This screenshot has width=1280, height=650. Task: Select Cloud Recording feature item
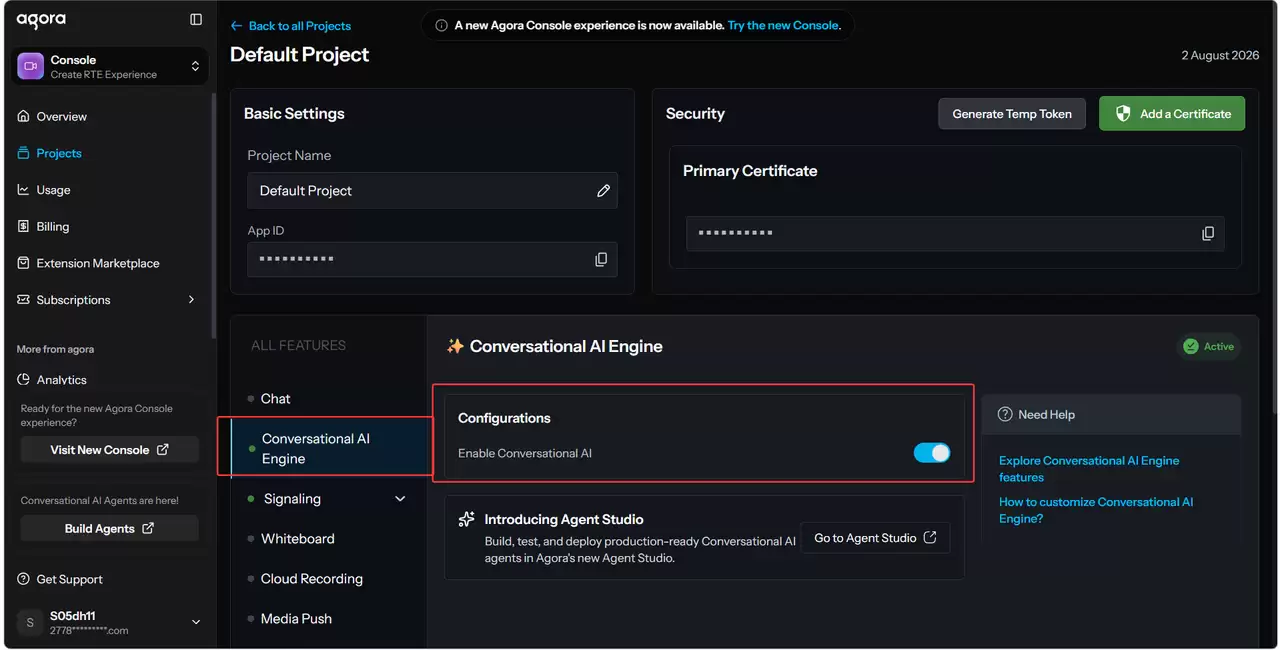pos(312,579)
